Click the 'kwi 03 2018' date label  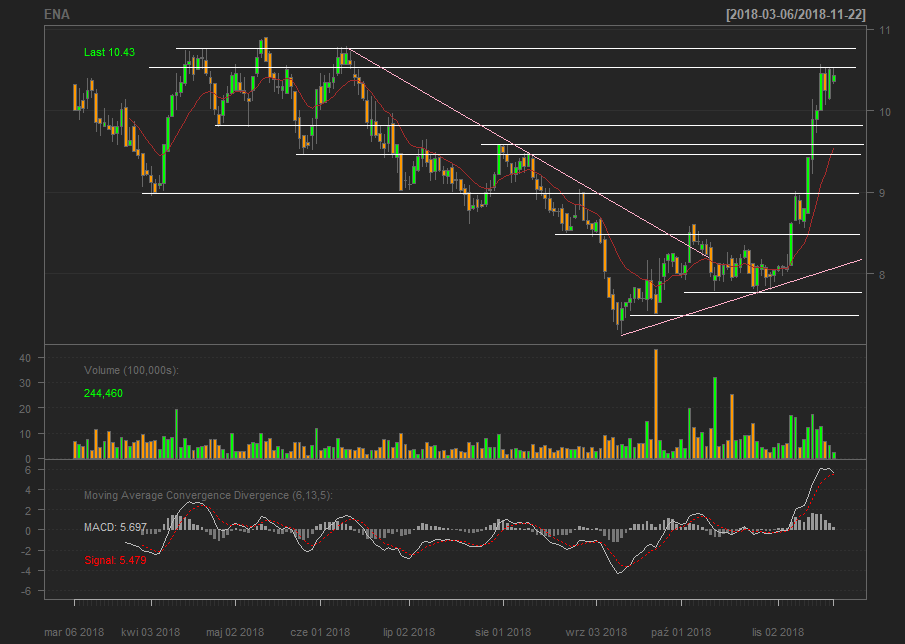[151, 632]
